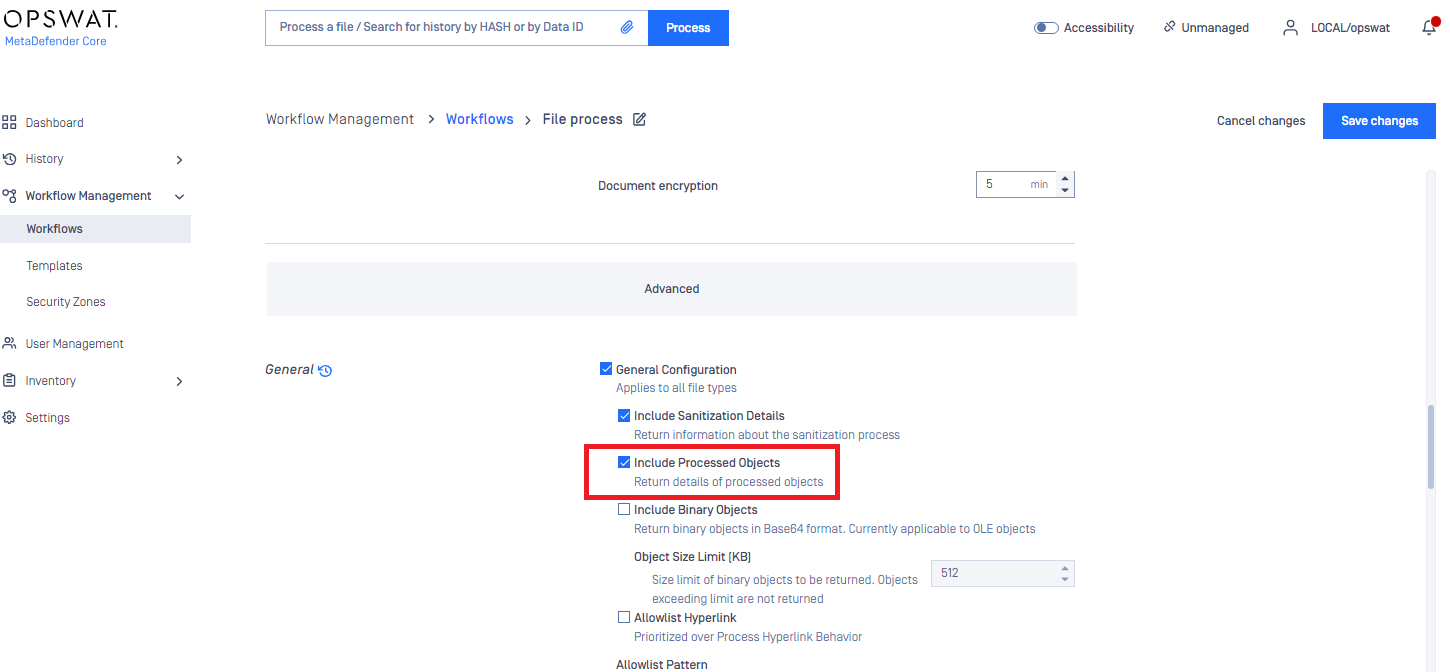
Task: Enable the Include Binary Objects checkbox
Action: (x=624, y=508)
